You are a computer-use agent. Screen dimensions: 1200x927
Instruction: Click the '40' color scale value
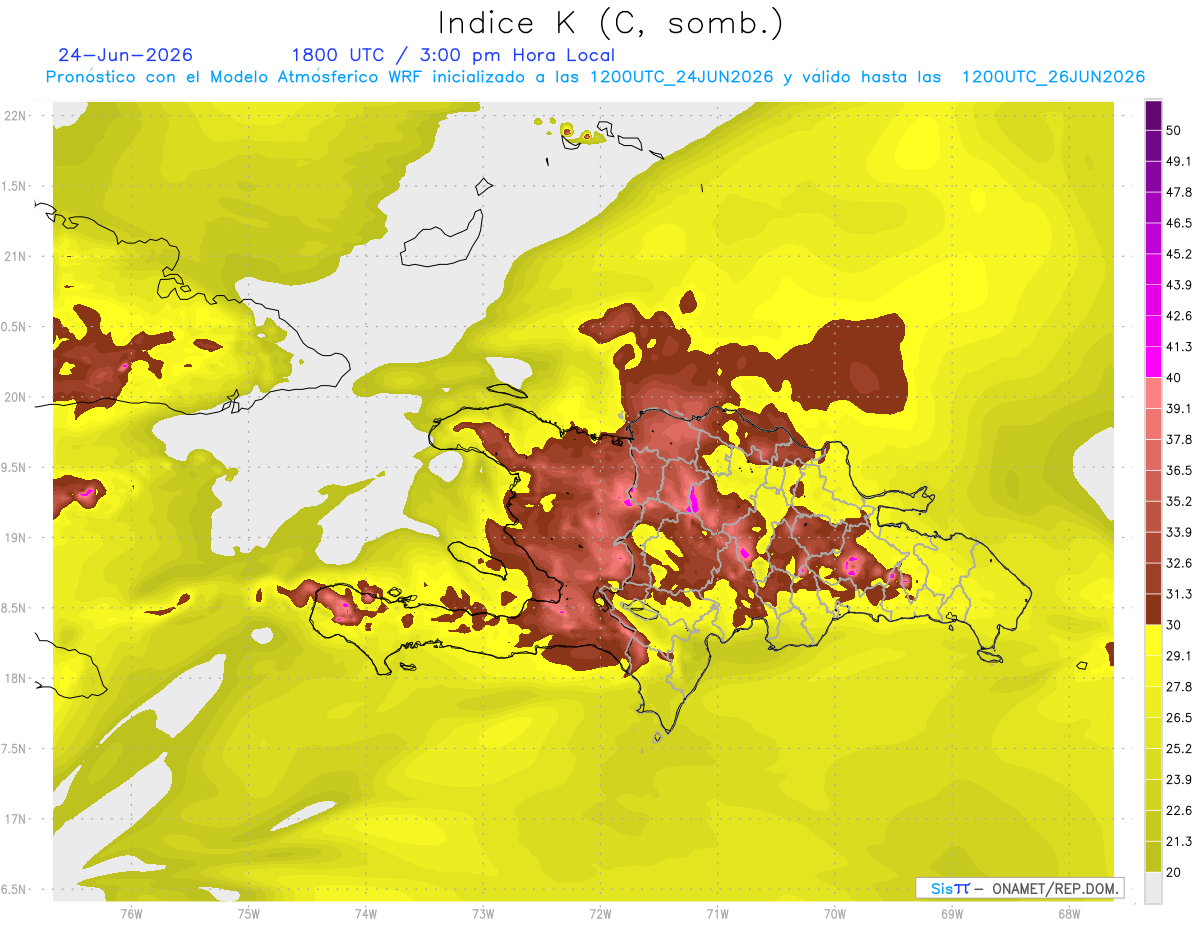coord(1174,377)
